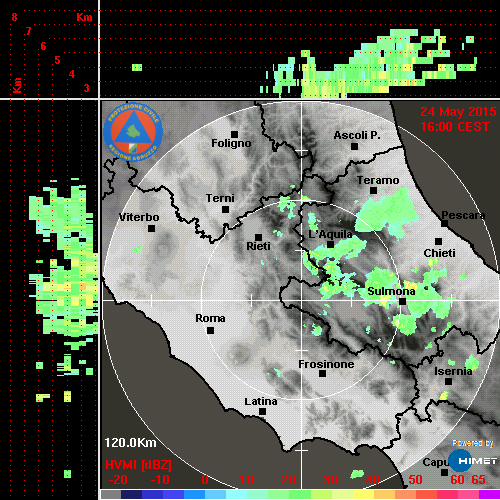Click the vertical cross-section panel on left

tap(49, 300)
